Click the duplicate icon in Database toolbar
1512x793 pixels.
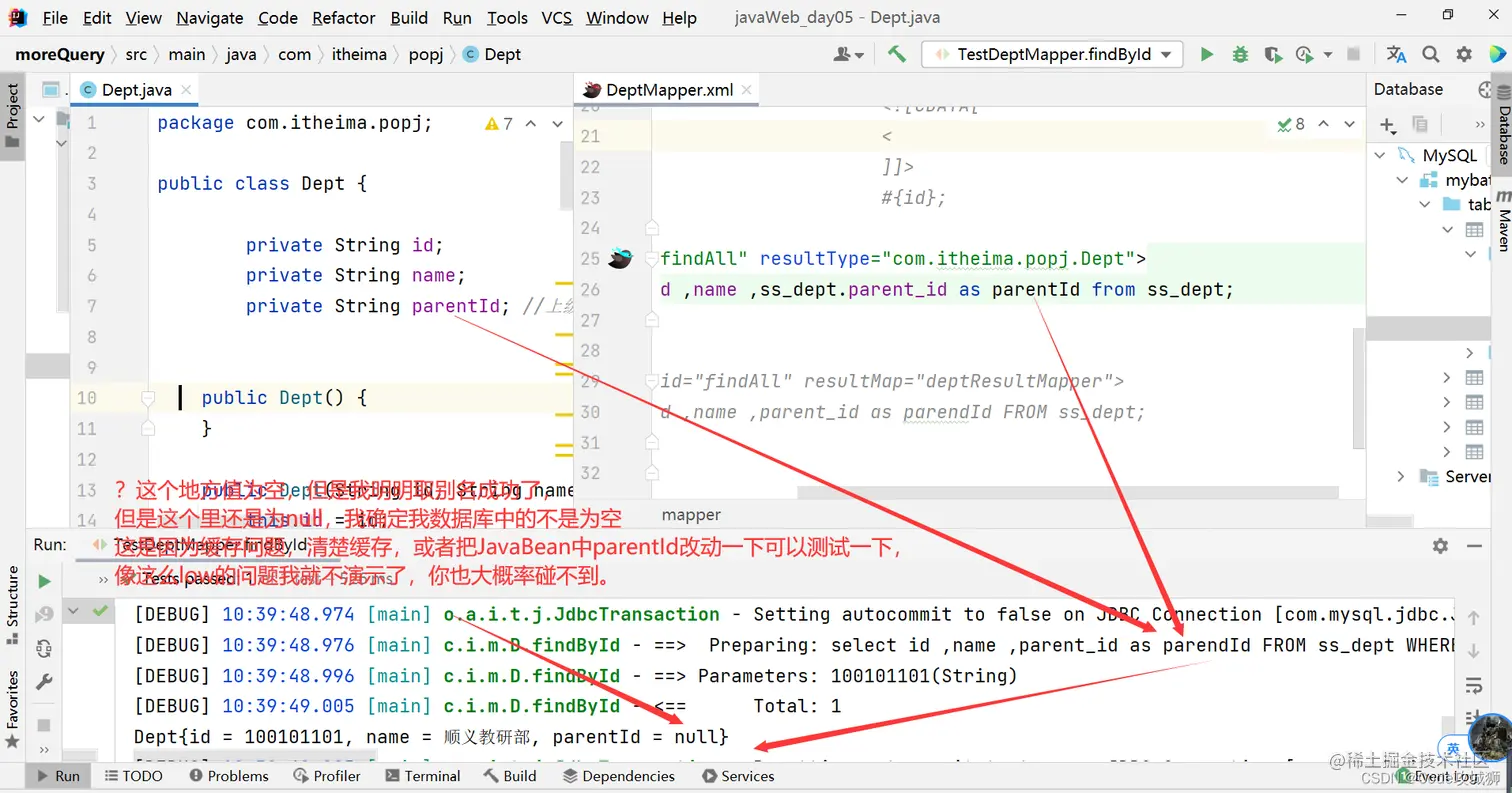point(1420,125)
